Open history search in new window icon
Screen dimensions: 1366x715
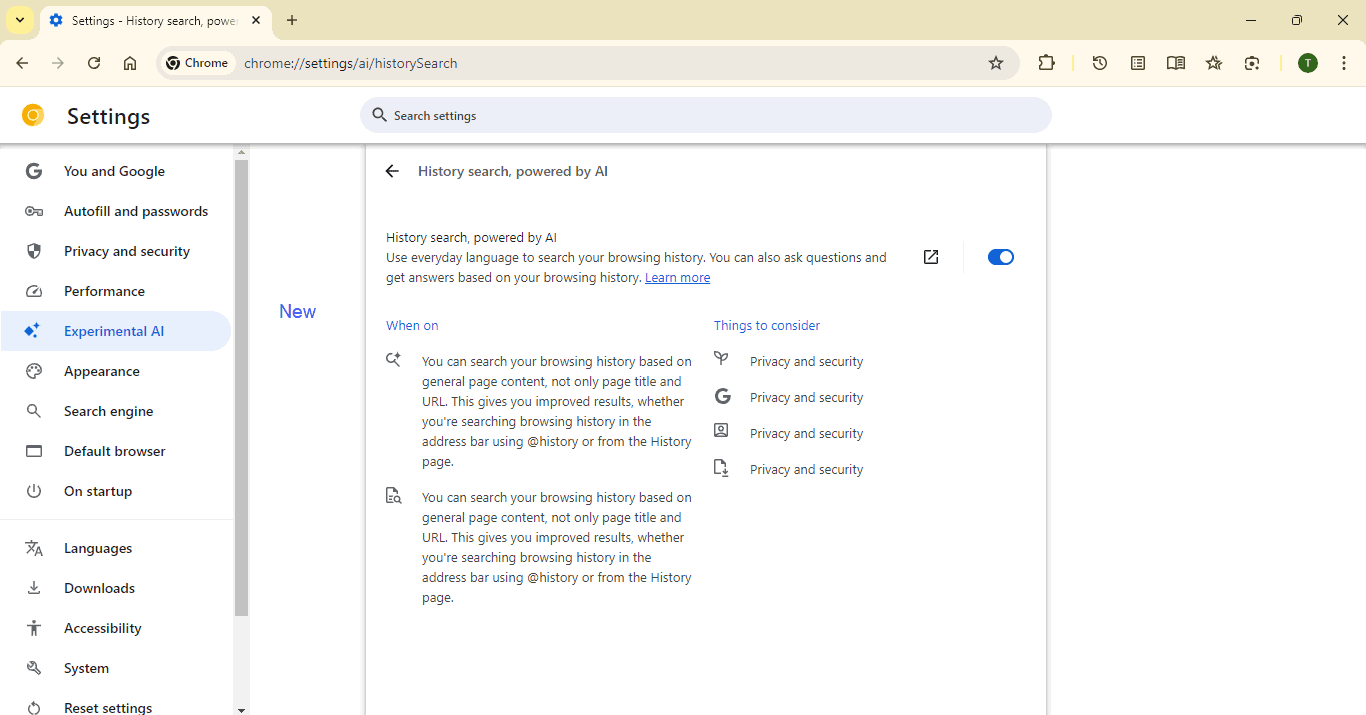point(931,257)
